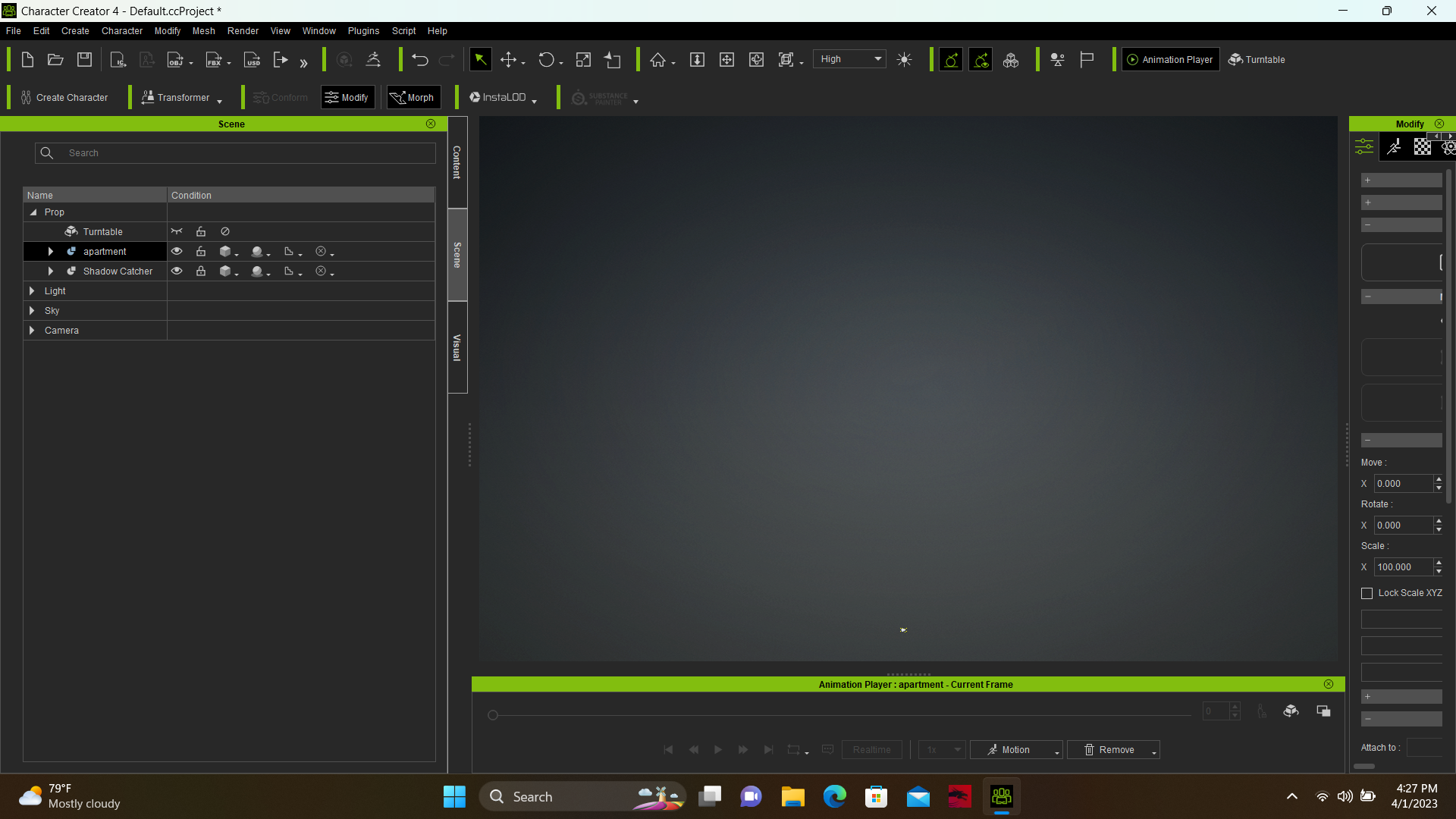Click the New Project icon
Screen dimensions: 1456x819
pyautogui.click(x=27, y=60)
